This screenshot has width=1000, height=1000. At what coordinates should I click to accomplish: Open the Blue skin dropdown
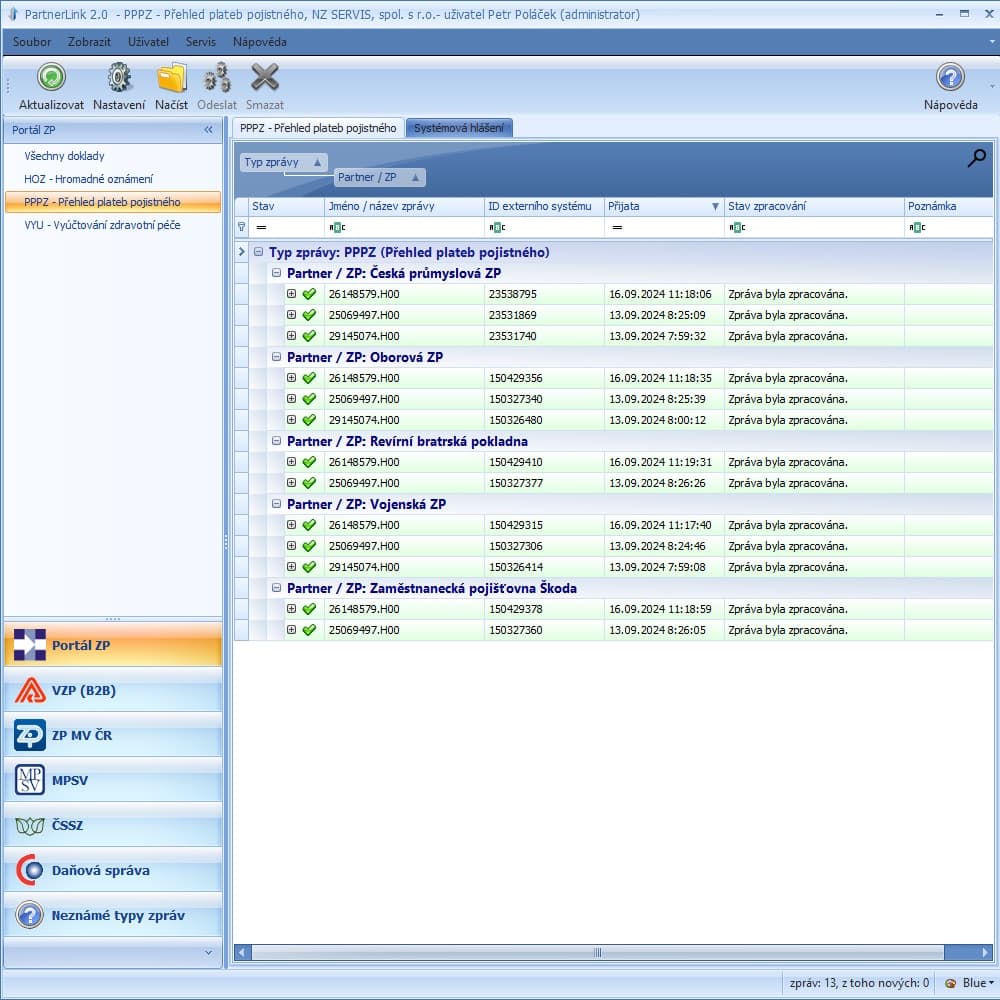(x=978, y=983)
